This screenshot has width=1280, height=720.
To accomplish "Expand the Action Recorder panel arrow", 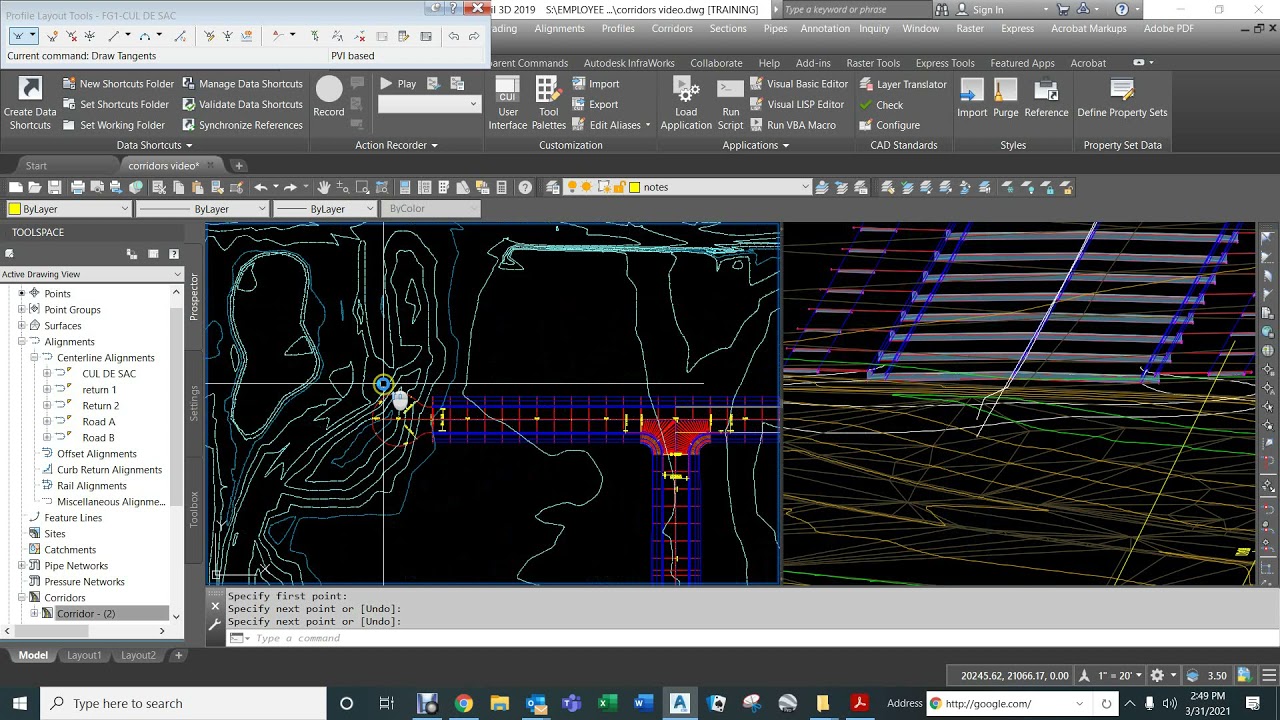I will point(434,146).
